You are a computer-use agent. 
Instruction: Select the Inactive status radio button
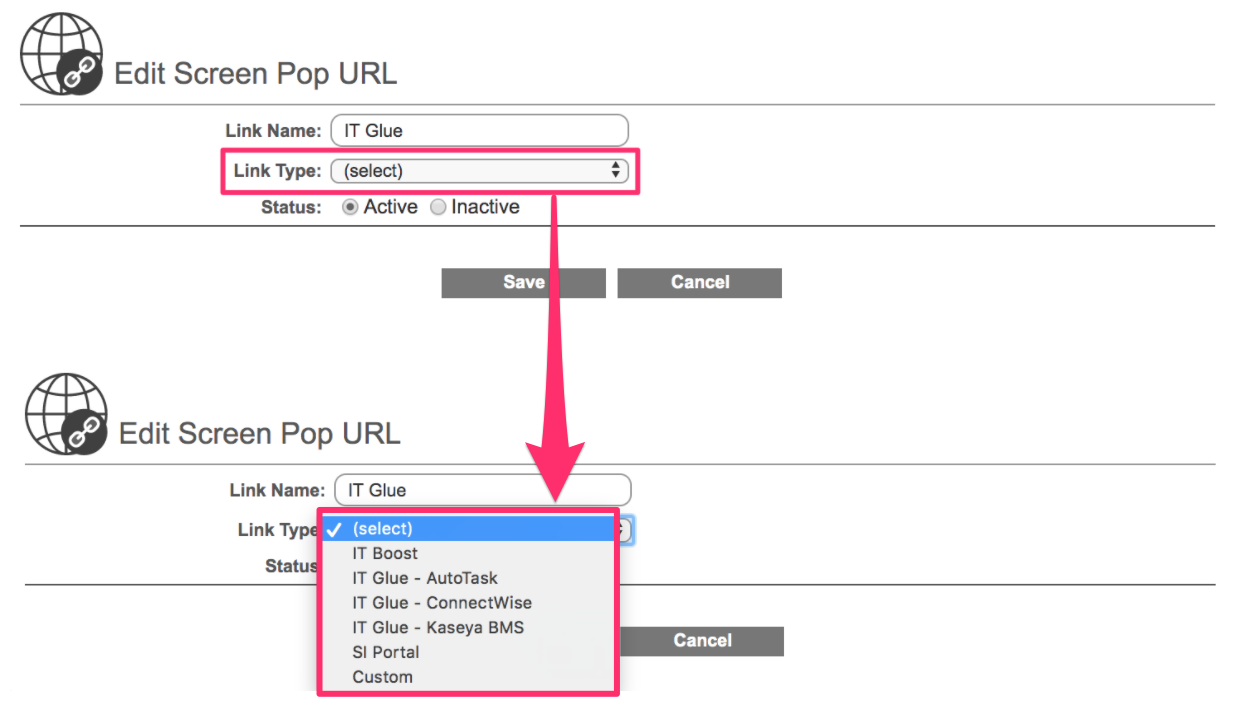(x=438, y=207)
